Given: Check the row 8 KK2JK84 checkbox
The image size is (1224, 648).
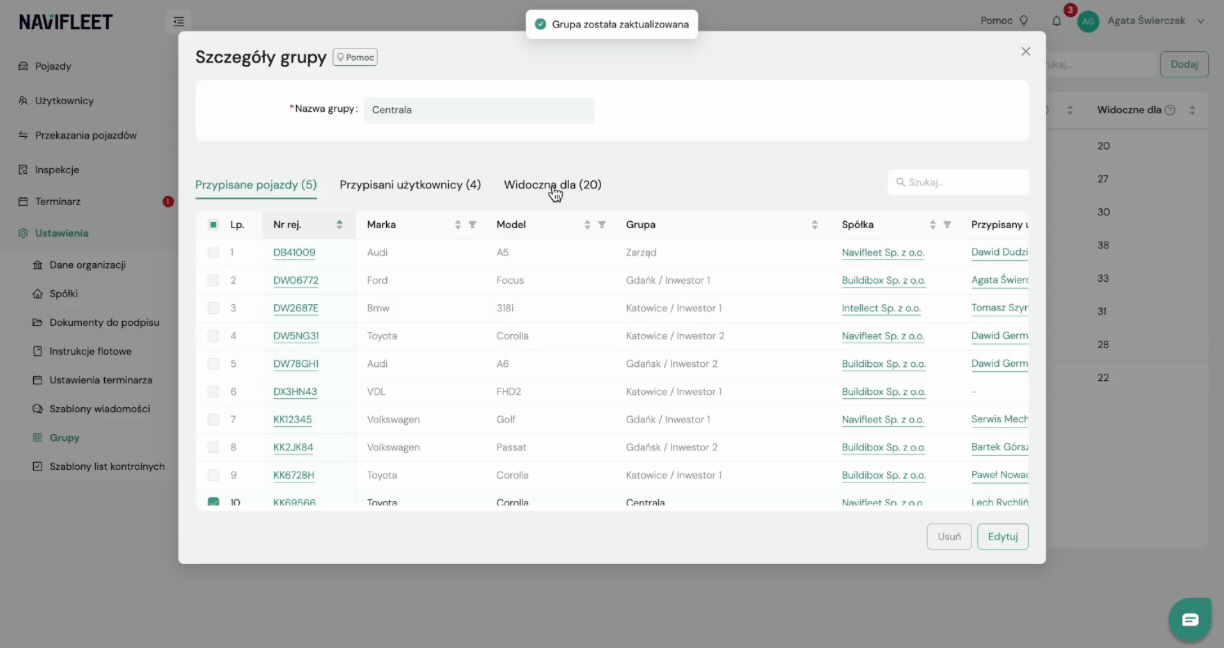Looking at the screenshot, I should click(x=213, y=447).
